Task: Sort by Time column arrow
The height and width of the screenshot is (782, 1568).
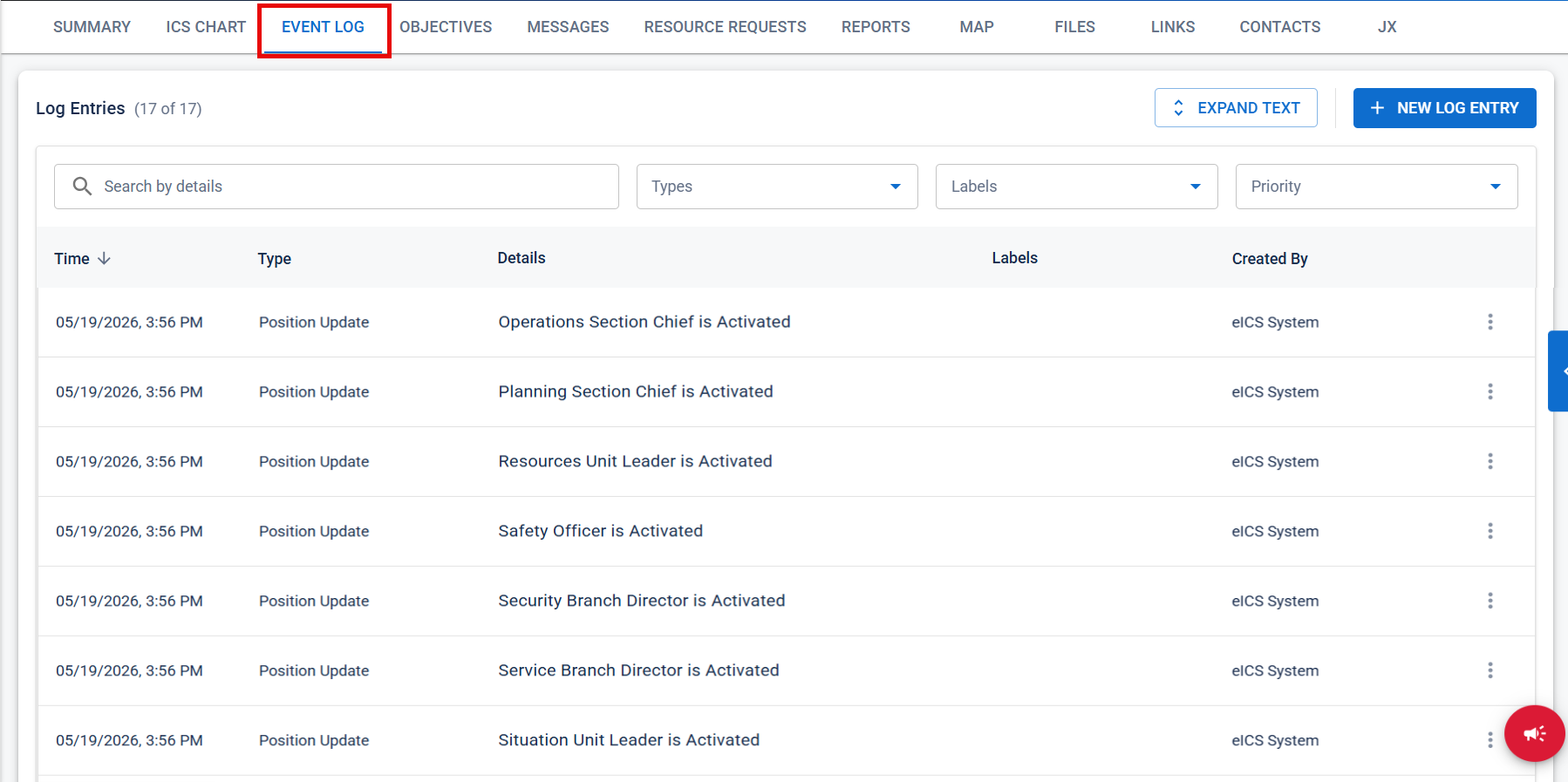Action: pyautogui.click(x=105, y=258)
